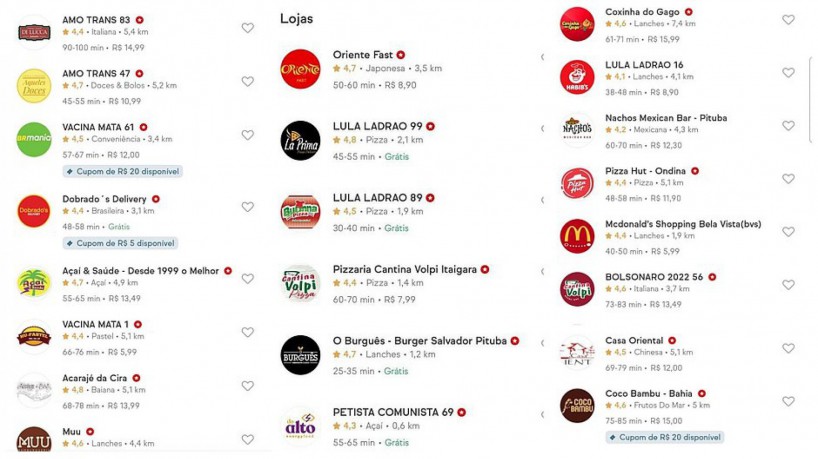
Task: Click the Lojas section heading
Action: pyautogui.click(x=296, y=19)
